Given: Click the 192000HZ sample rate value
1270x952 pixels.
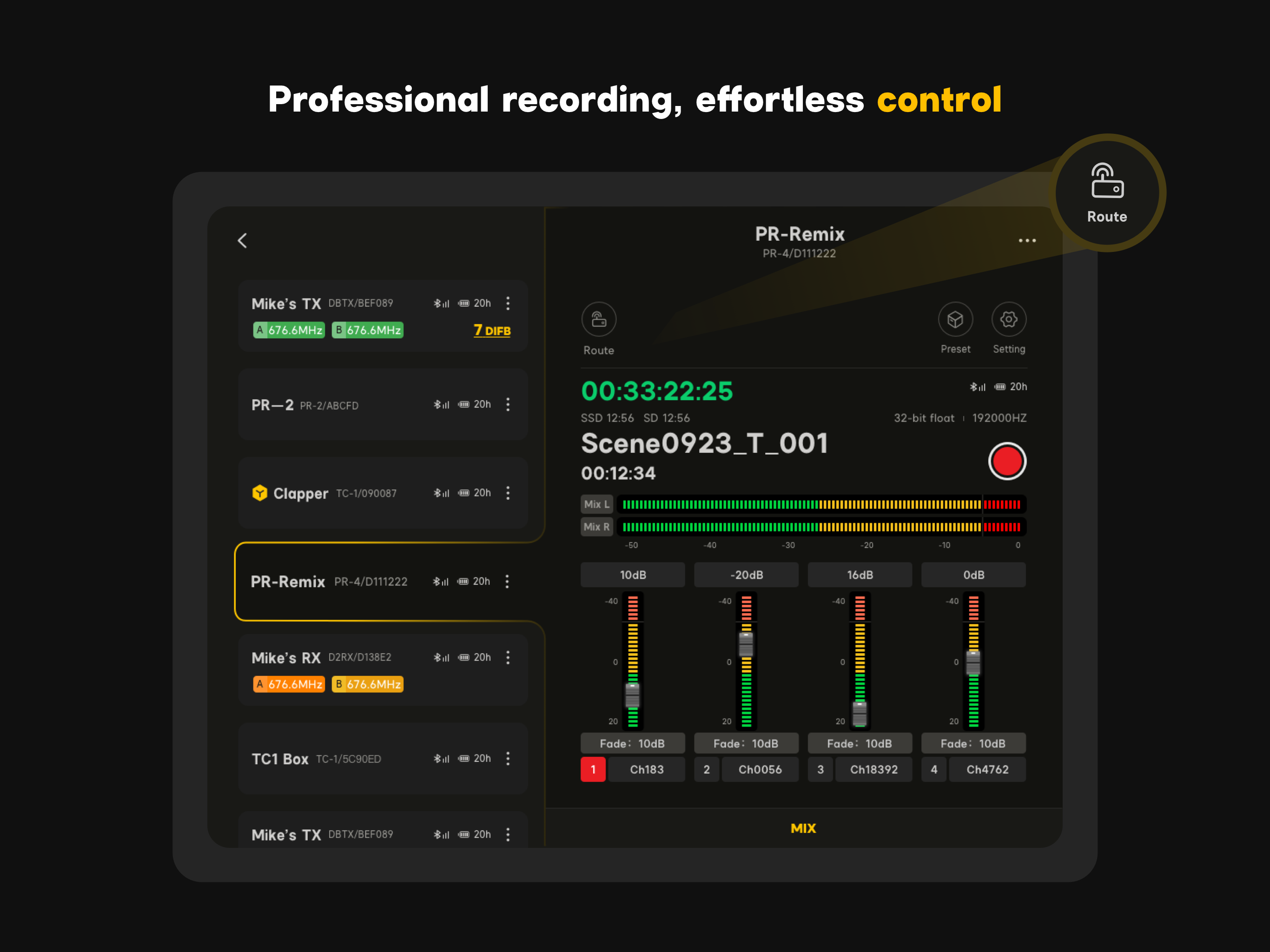Looking at the screenshot, I should (x=999, y=418).
